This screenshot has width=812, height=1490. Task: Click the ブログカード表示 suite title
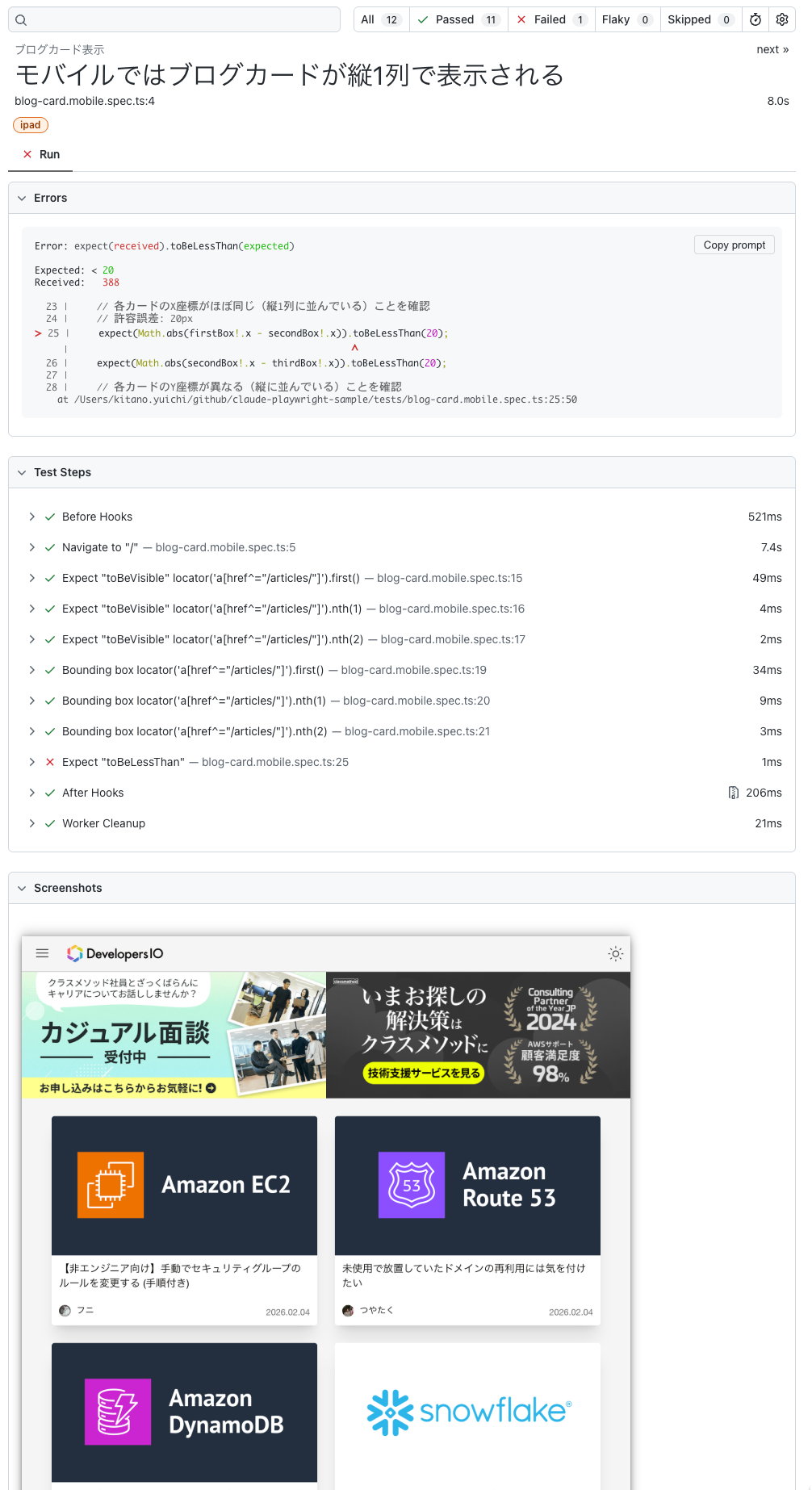(x=60, y=50)
